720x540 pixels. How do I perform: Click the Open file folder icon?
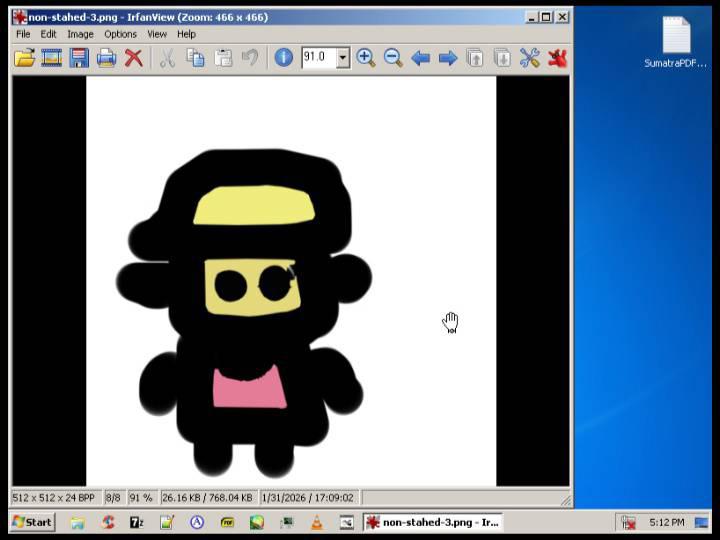tap(24, 58)
